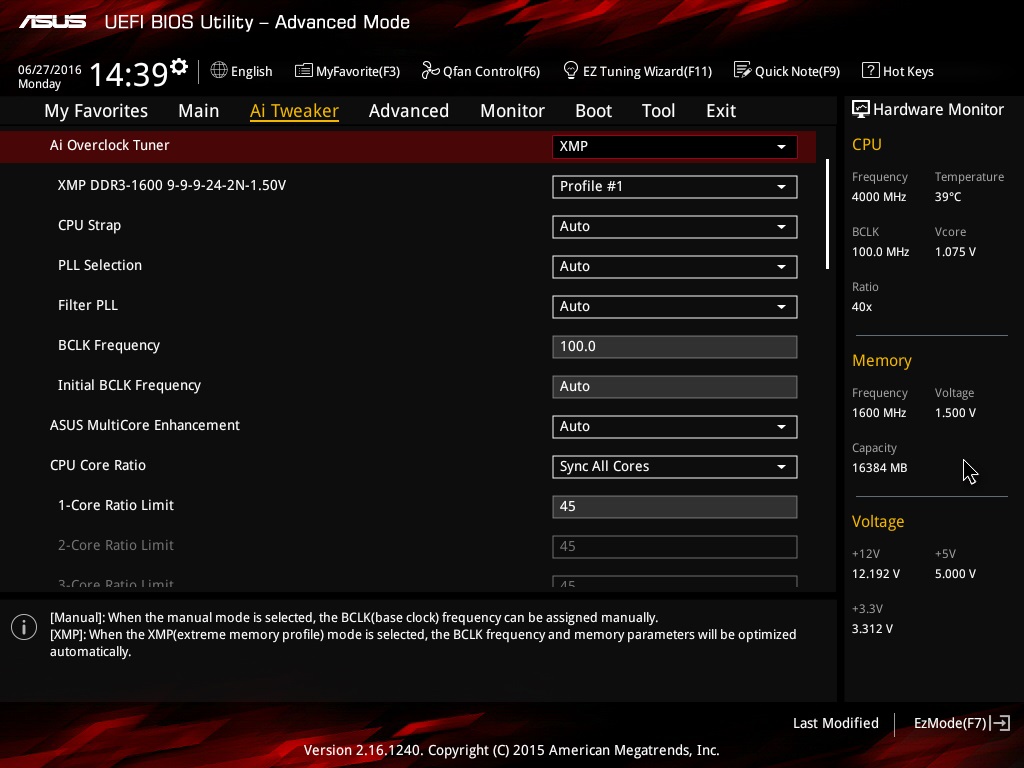This screenshot has width=1024, height=768.
Task: Switch to the Main tab
Action: tap(199, 111)
